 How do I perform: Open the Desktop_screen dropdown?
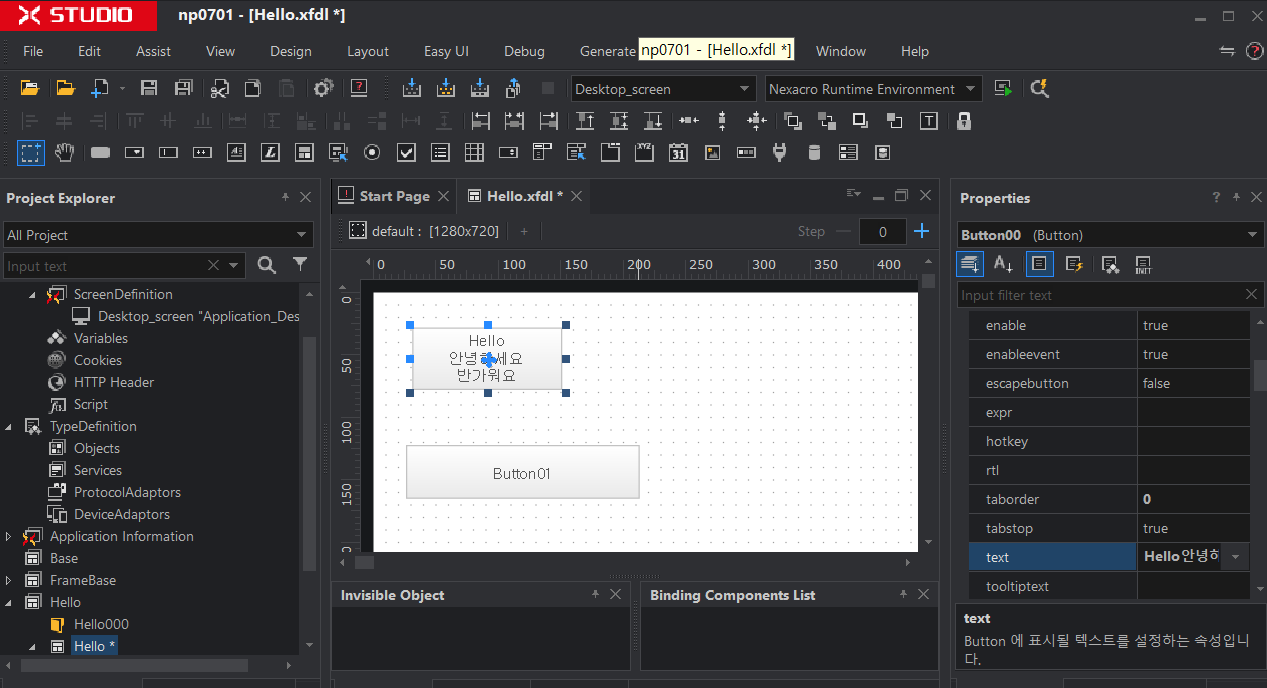(x=744, y=88)
